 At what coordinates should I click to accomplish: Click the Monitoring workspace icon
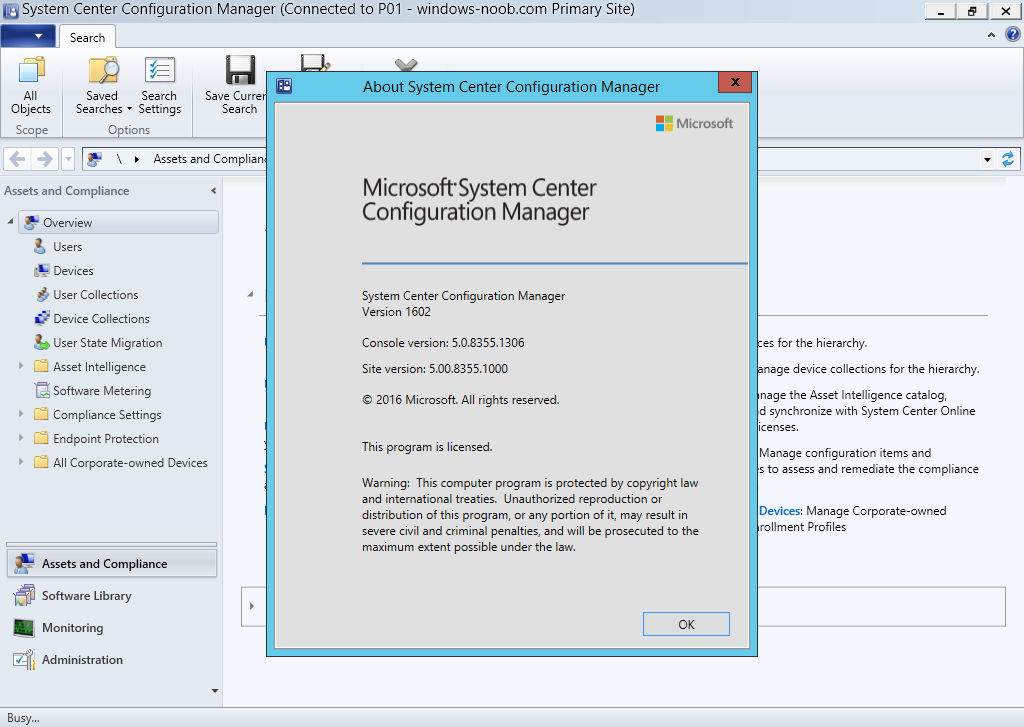pyautogui.click(x=24, y=628)
